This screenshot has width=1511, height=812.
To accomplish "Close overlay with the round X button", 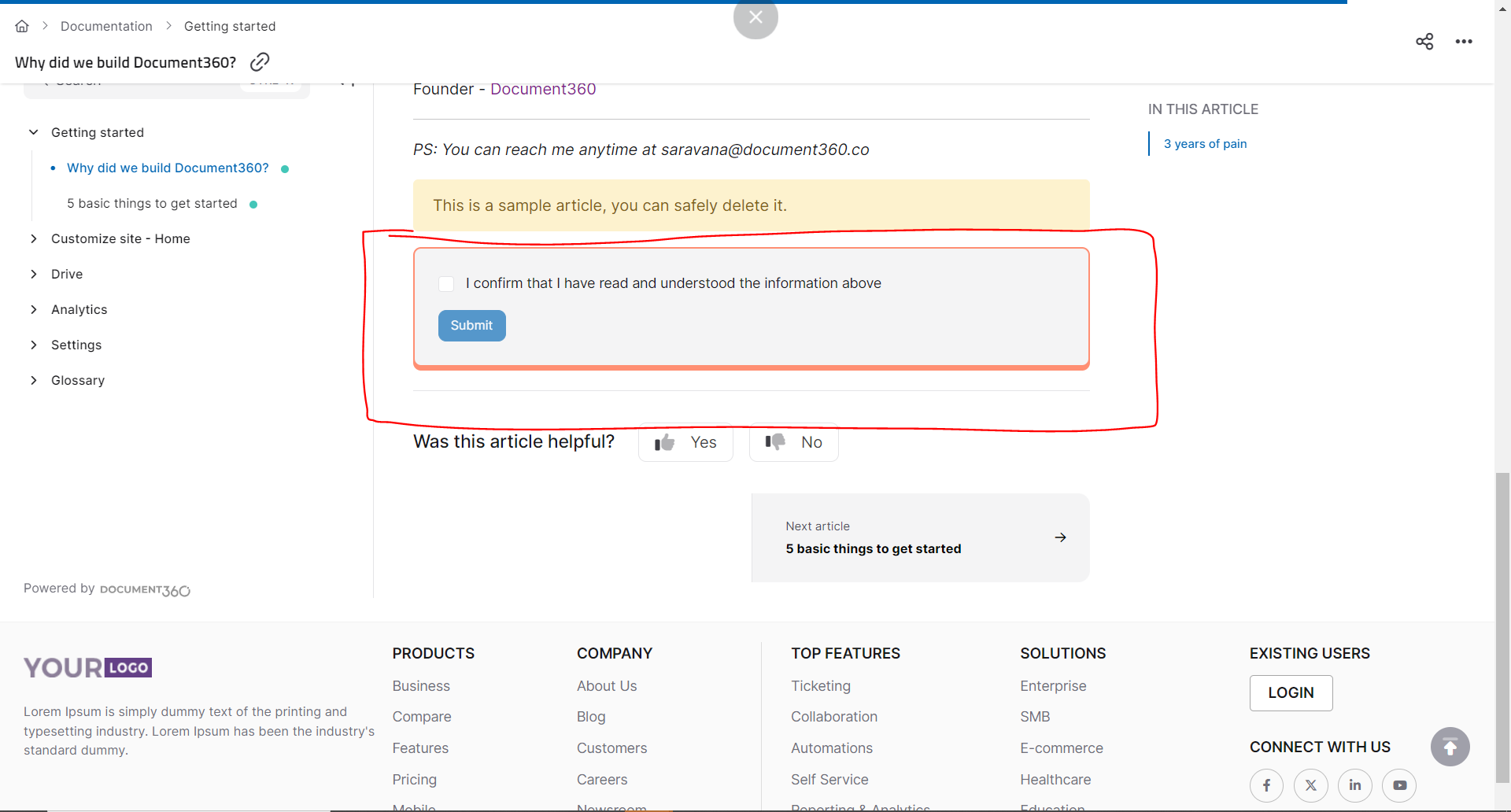I will coord(755,17).
